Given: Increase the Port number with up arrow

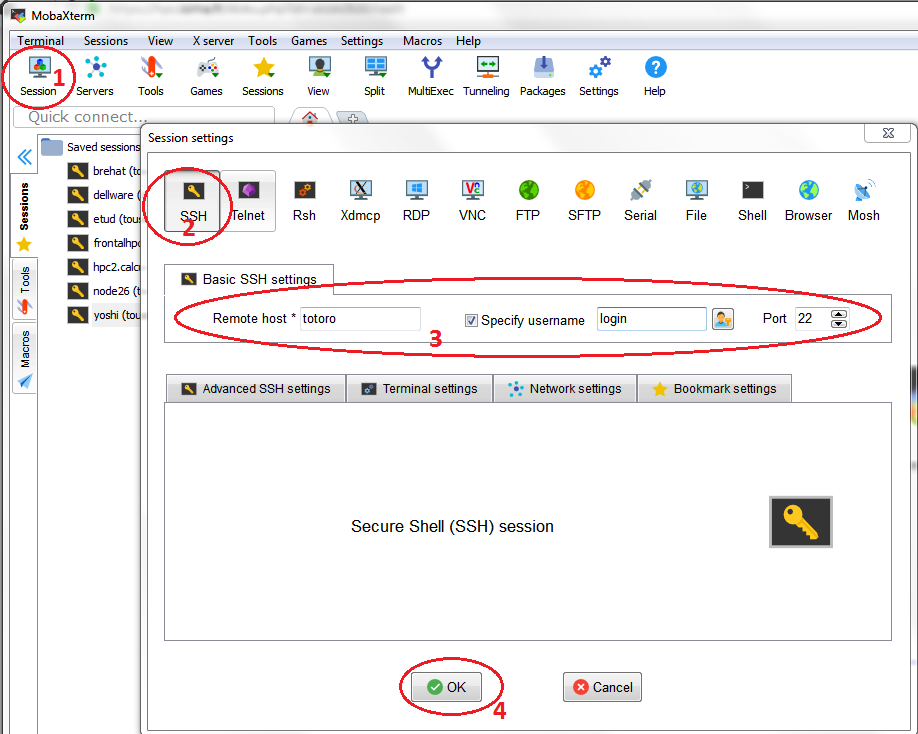Looking at the screenshot, I should [839, 314].
